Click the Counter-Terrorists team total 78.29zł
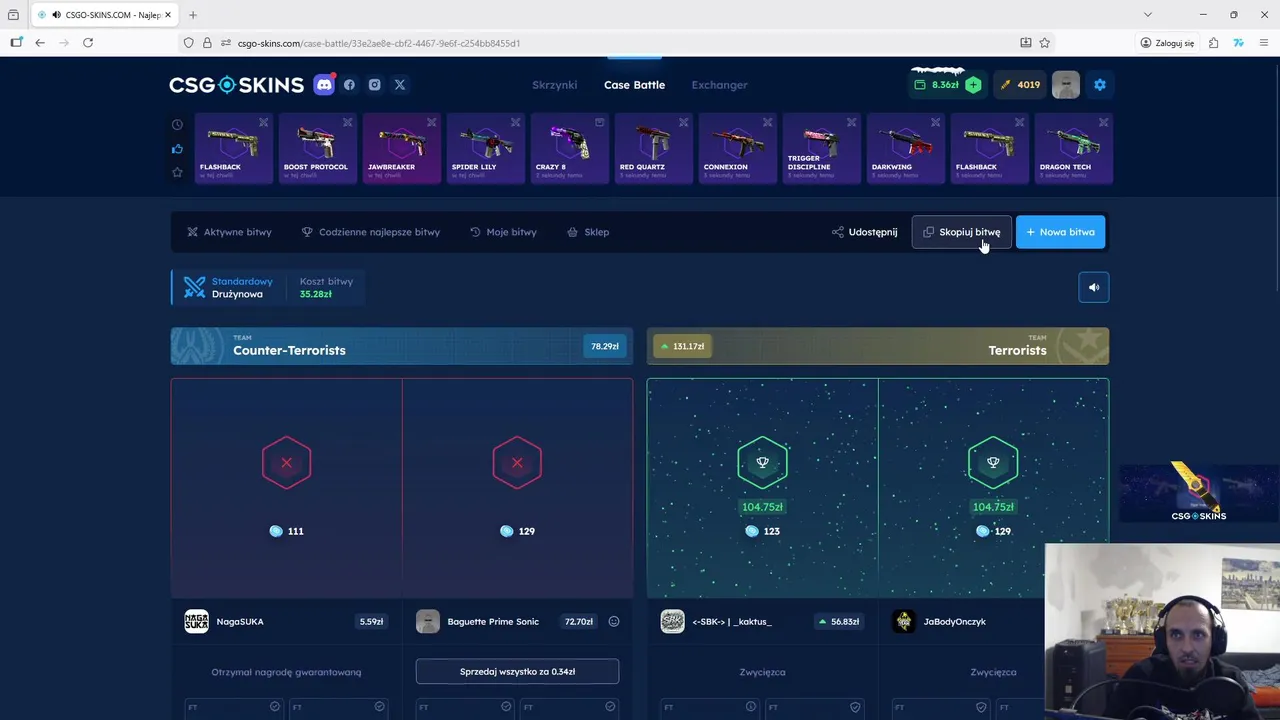1280x720 pixels. 605,346
